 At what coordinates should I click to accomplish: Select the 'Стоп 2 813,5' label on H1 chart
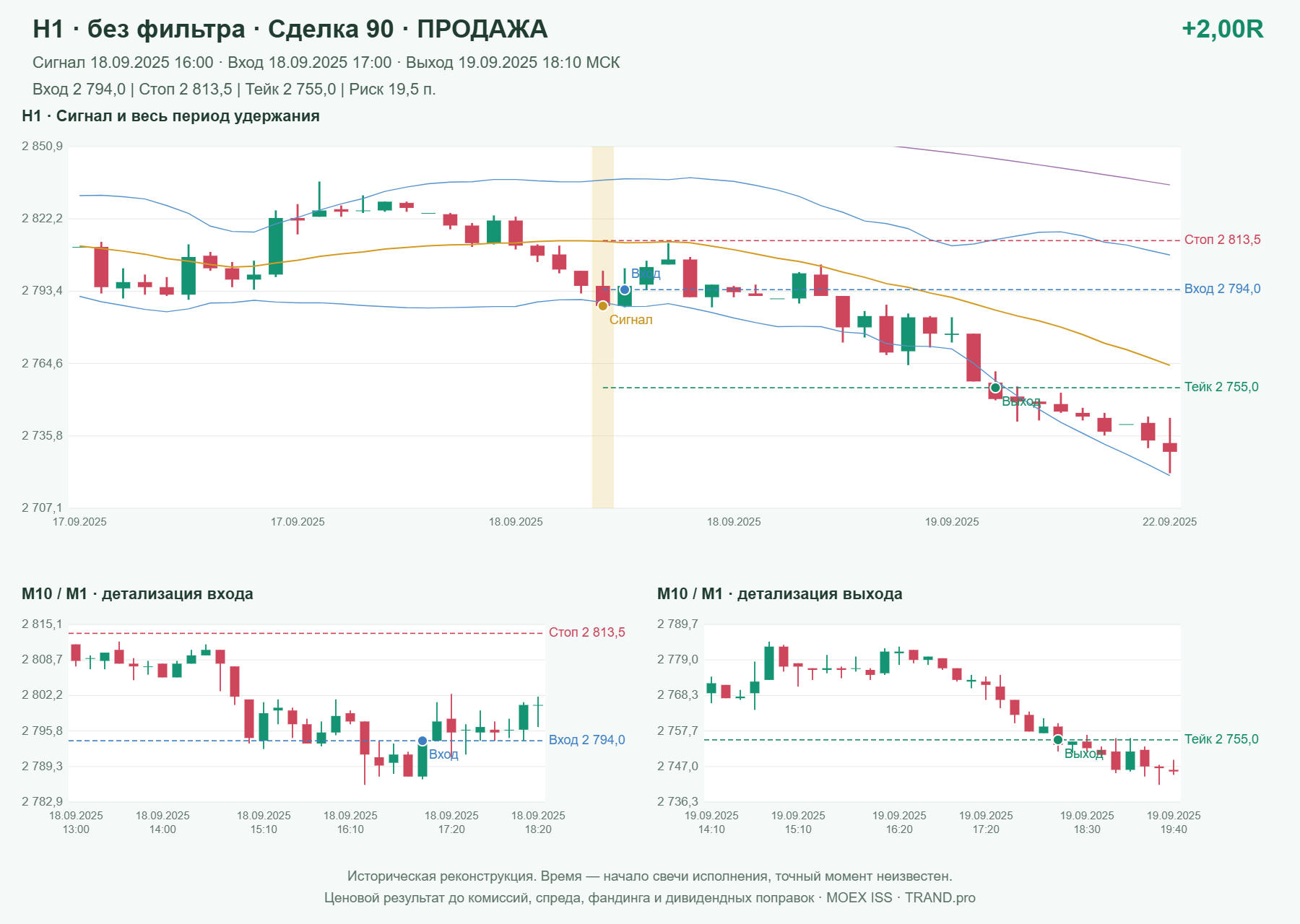(x=1222, y=240)
